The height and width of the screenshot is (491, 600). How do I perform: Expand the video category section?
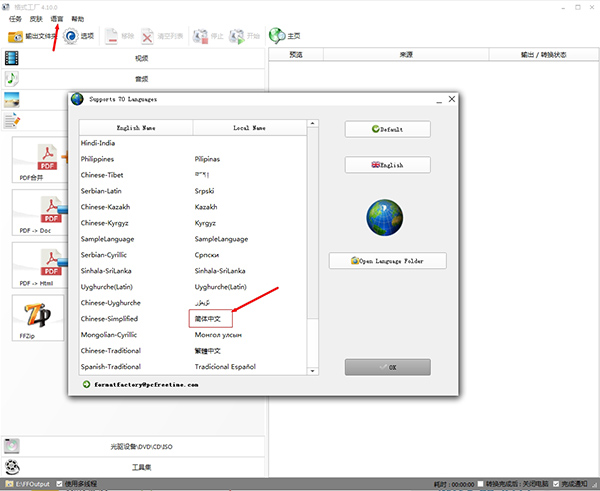(x=140, y=59)
